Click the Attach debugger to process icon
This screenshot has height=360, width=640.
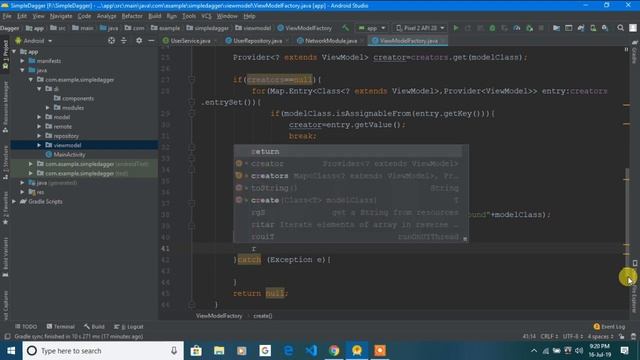[529, 28]
